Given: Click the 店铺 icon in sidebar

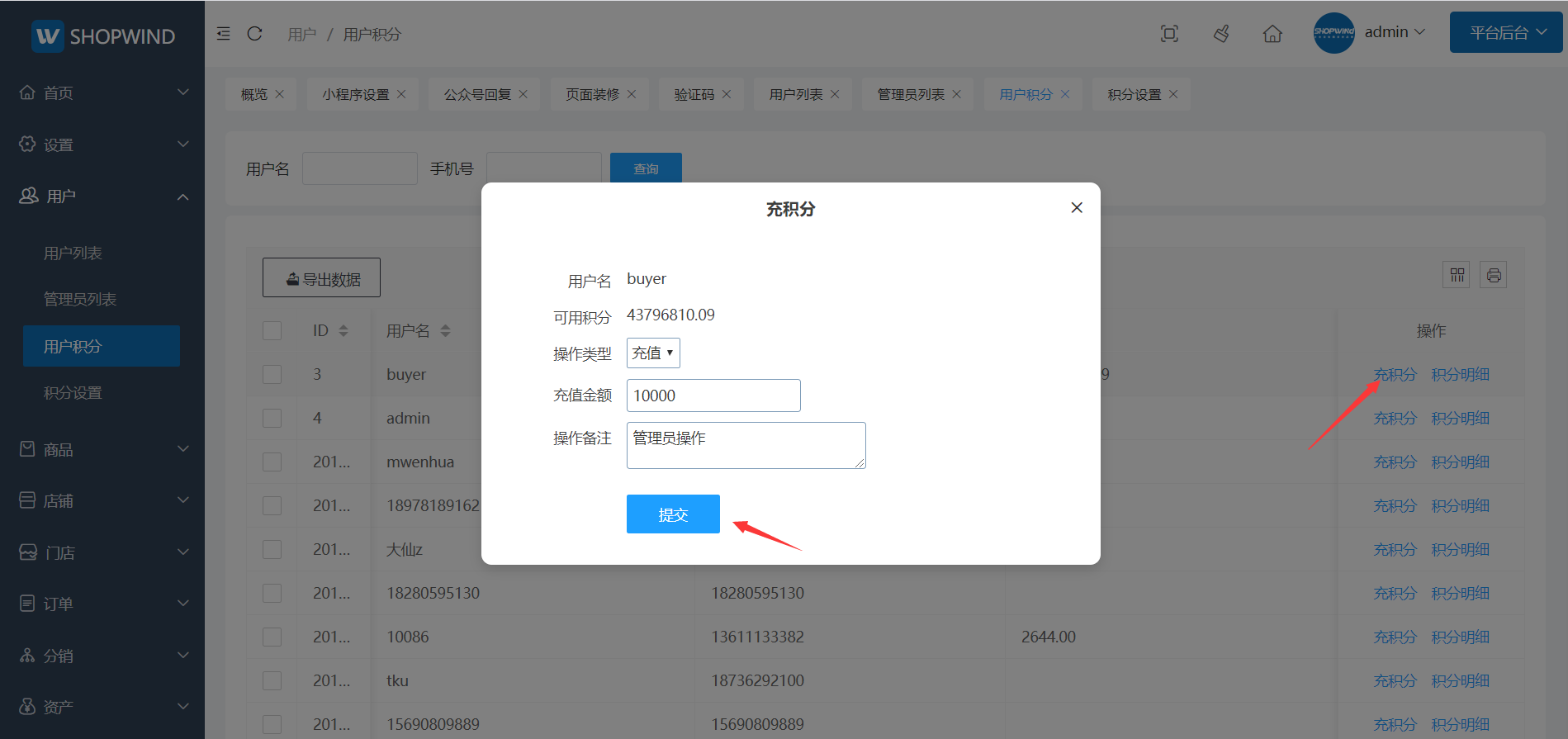Looking at the screenshot, I should click(27, 500).
